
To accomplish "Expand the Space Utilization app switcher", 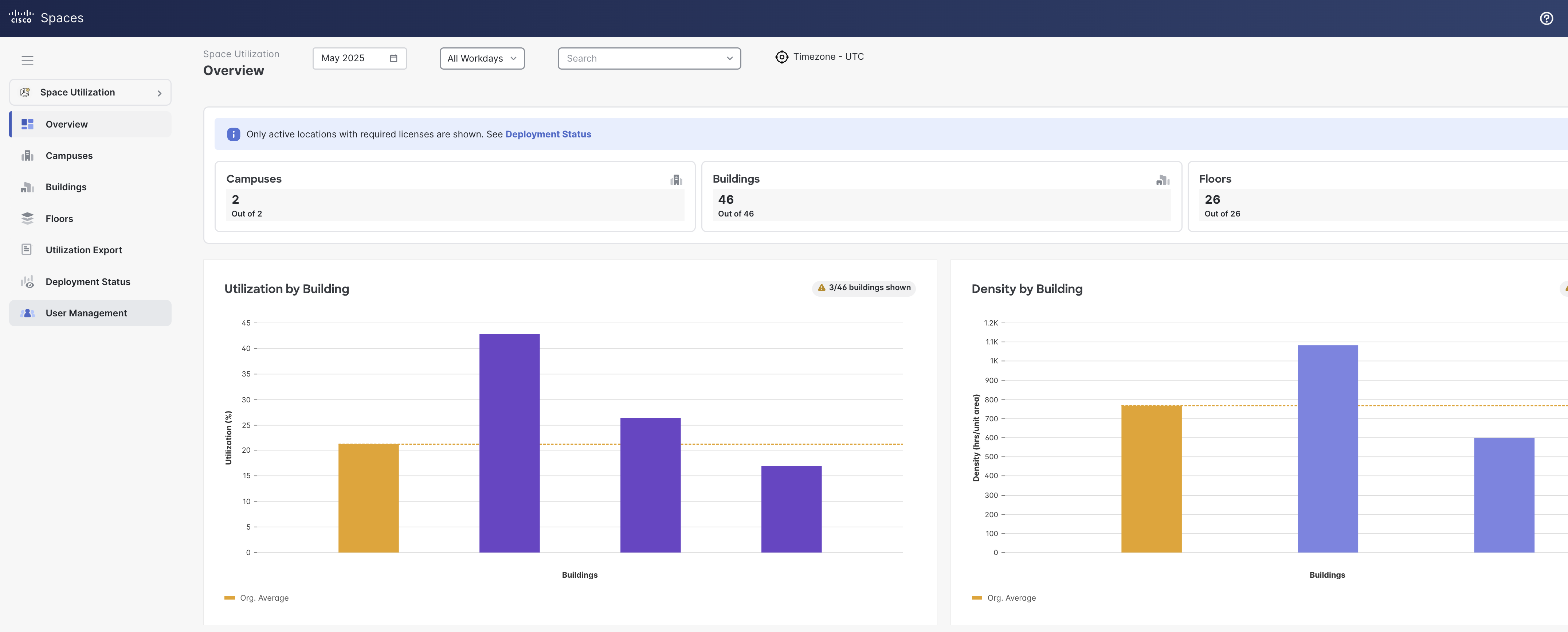I will click(90, 93).
